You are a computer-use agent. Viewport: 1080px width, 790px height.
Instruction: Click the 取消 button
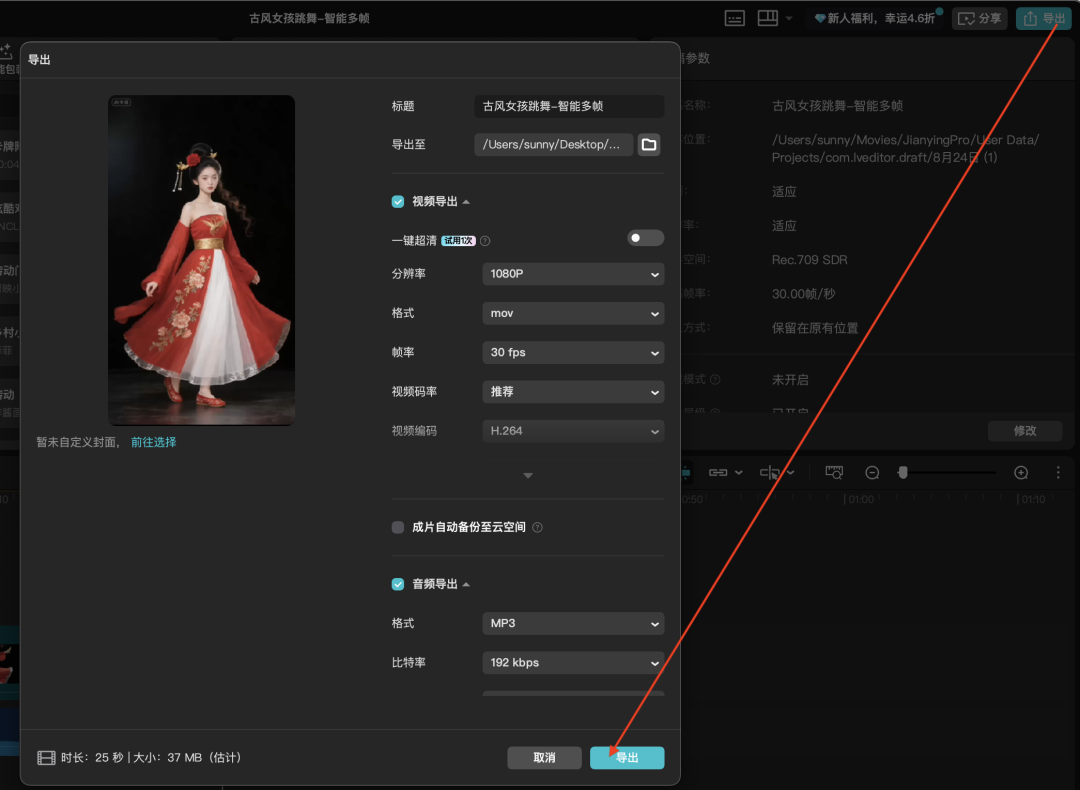click(544, 758)
